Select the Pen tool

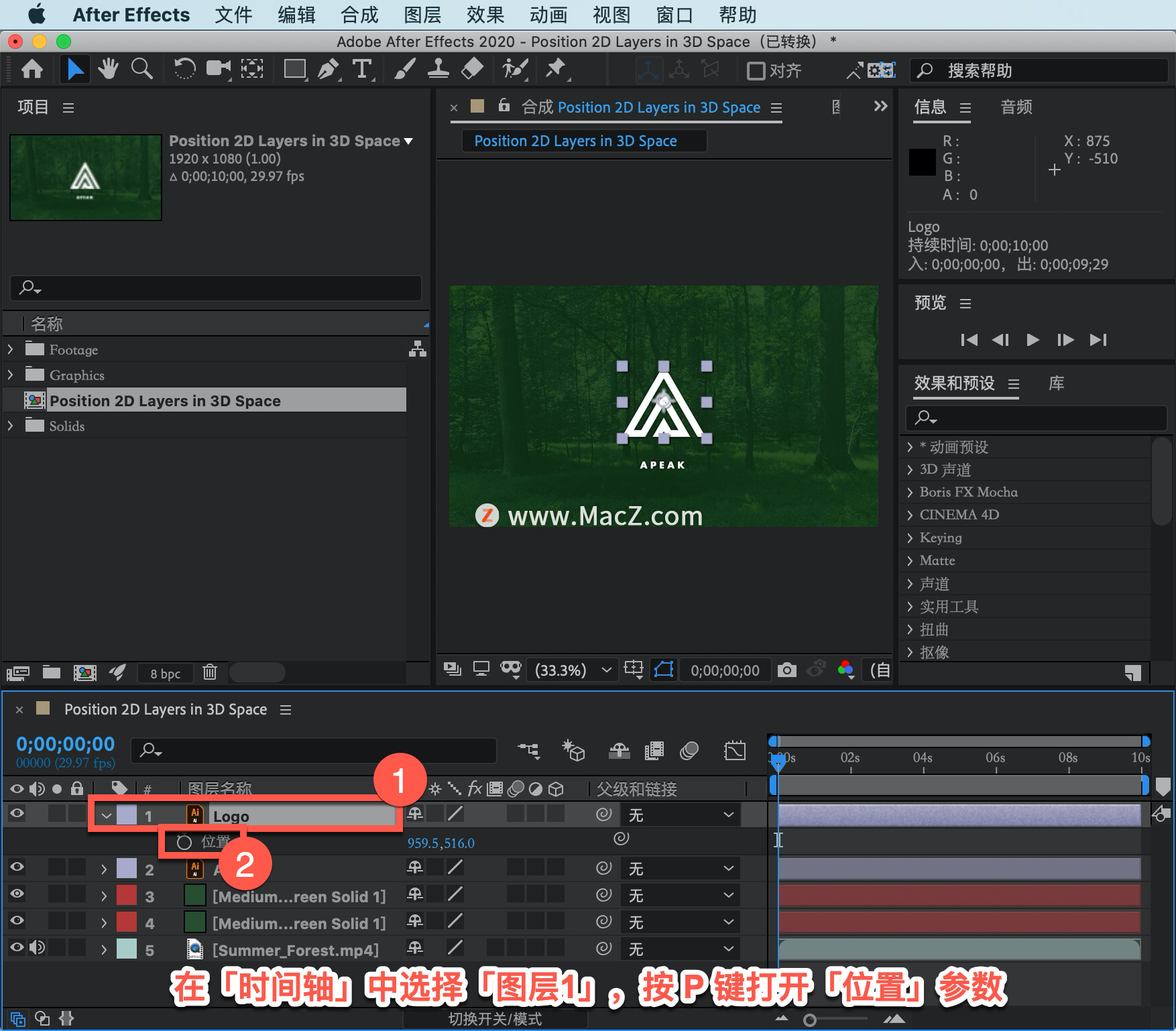pyautogui.click(x=329, y=69)
